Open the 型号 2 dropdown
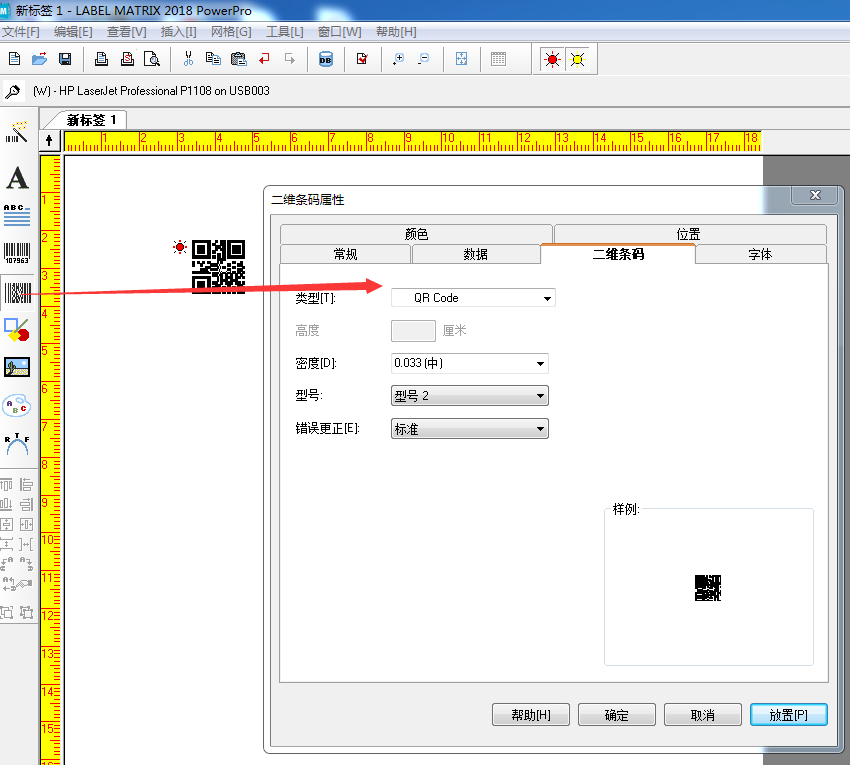 [469, 396]
